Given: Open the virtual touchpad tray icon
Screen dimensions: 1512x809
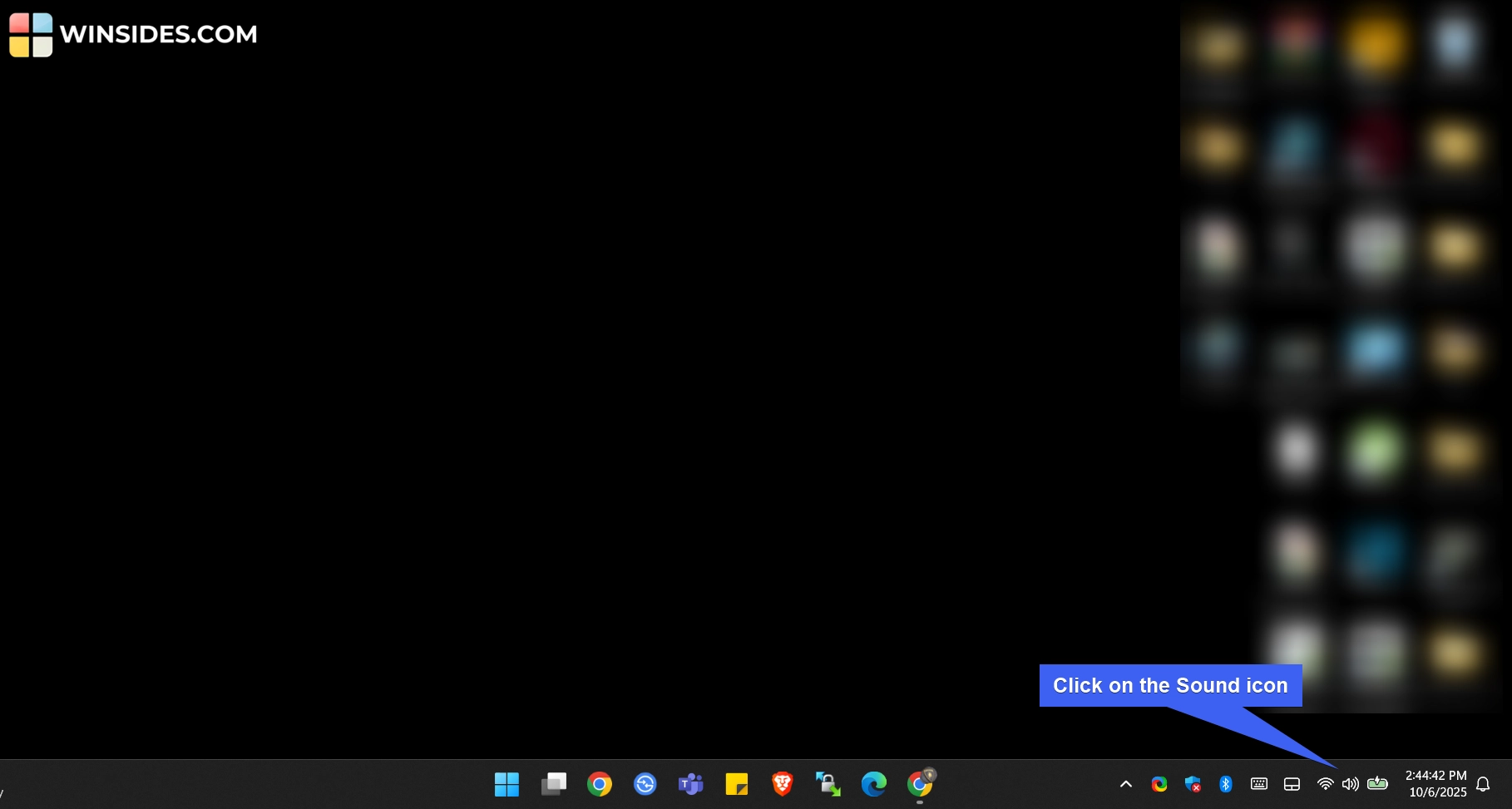Looking at the screenshot, I should pos(1292,784).
